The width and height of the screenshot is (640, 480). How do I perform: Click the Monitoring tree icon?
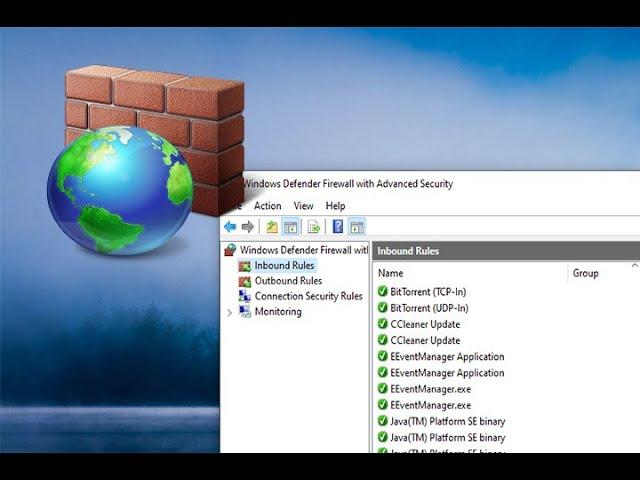[244, 311]
